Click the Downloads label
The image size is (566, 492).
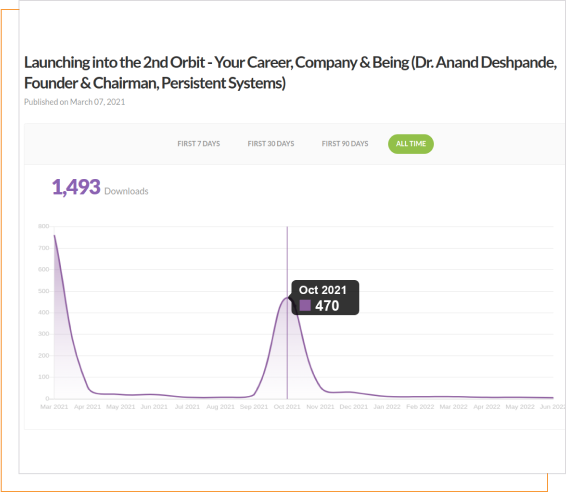click(x=126, y=191)
